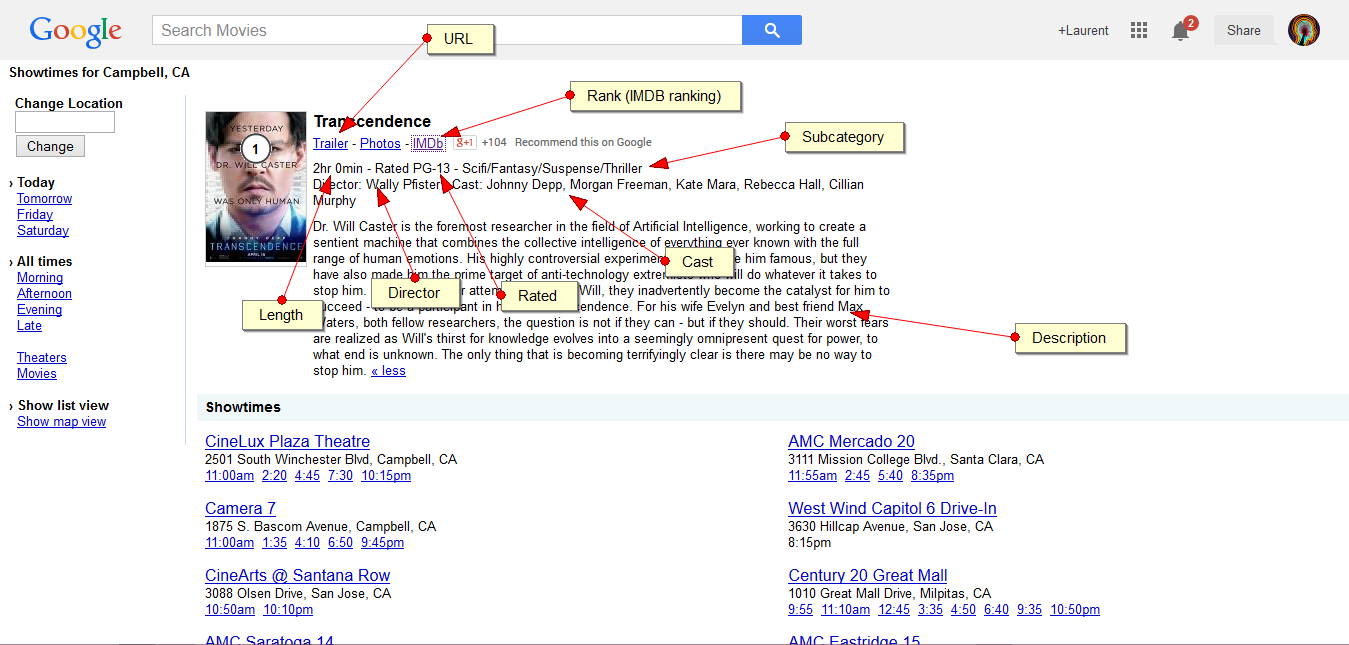
Task: Open West Wind Capitol 6 Drive-In link
Action: click(x=892, y=508)
